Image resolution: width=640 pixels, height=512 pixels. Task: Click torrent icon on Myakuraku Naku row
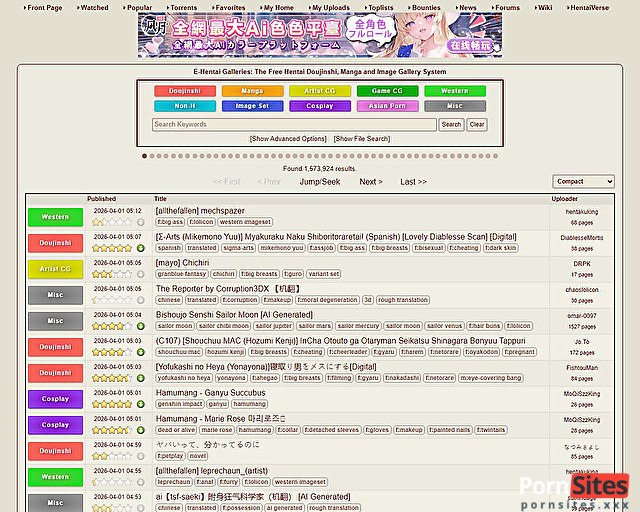point(141,248)
